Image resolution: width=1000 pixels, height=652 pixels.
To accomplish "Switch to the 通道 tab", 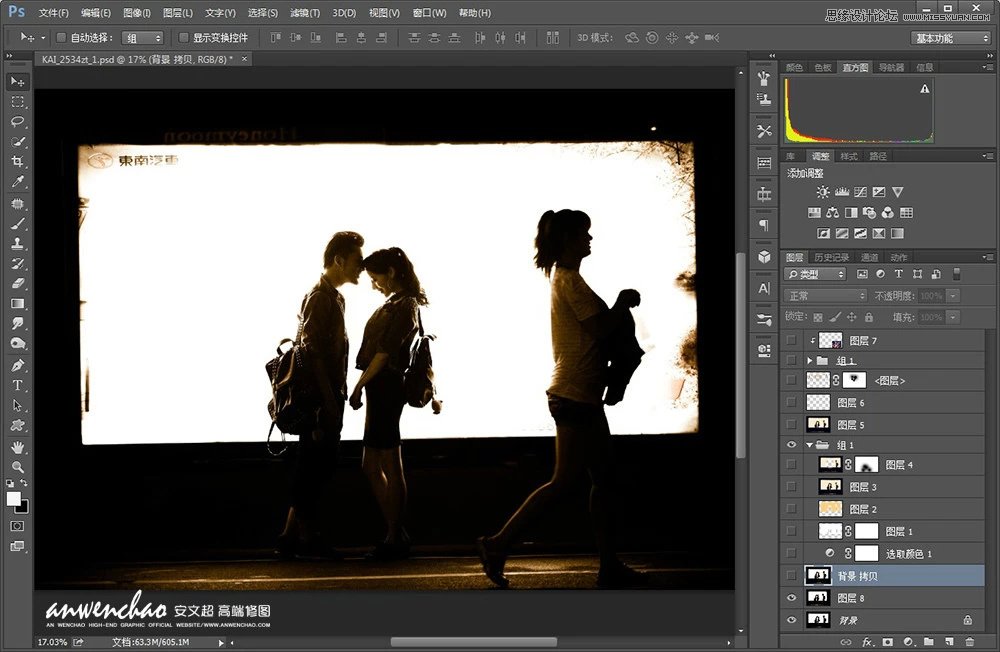I will (x=870, y=257).
